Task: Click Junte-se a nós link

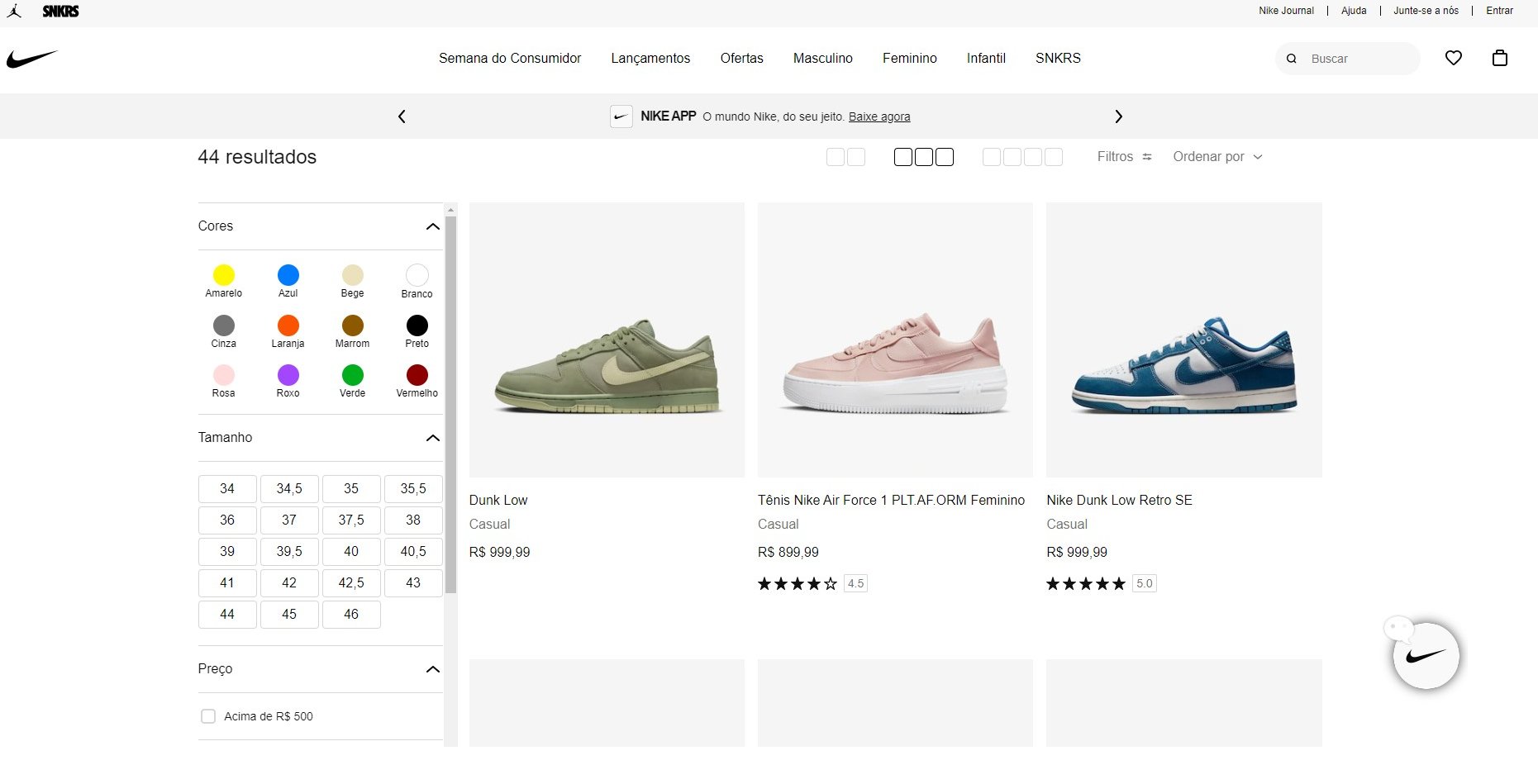Action: tap(1426, 11)
